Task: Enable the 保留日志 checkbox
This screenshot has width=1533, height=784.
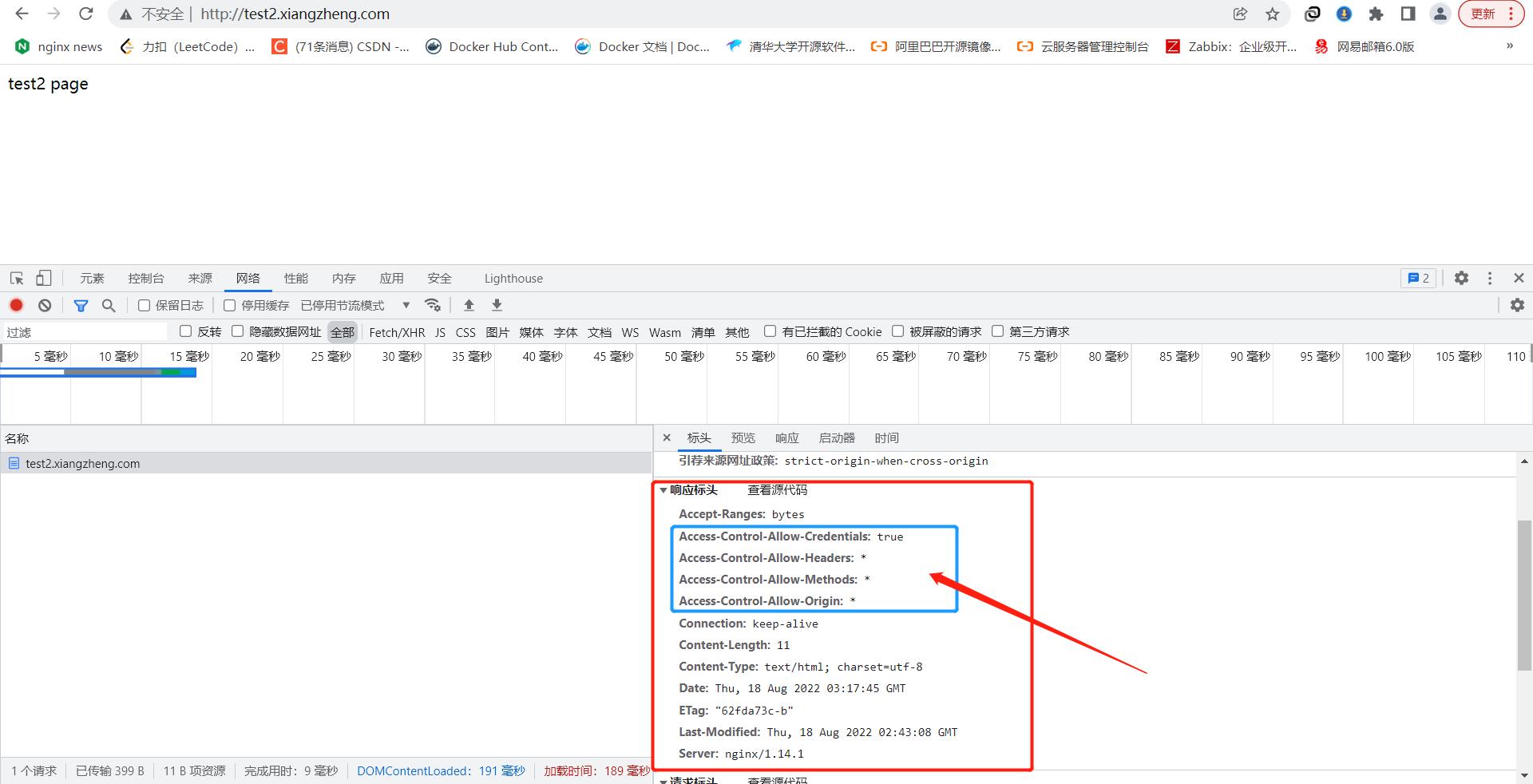Action: (144, 305)
